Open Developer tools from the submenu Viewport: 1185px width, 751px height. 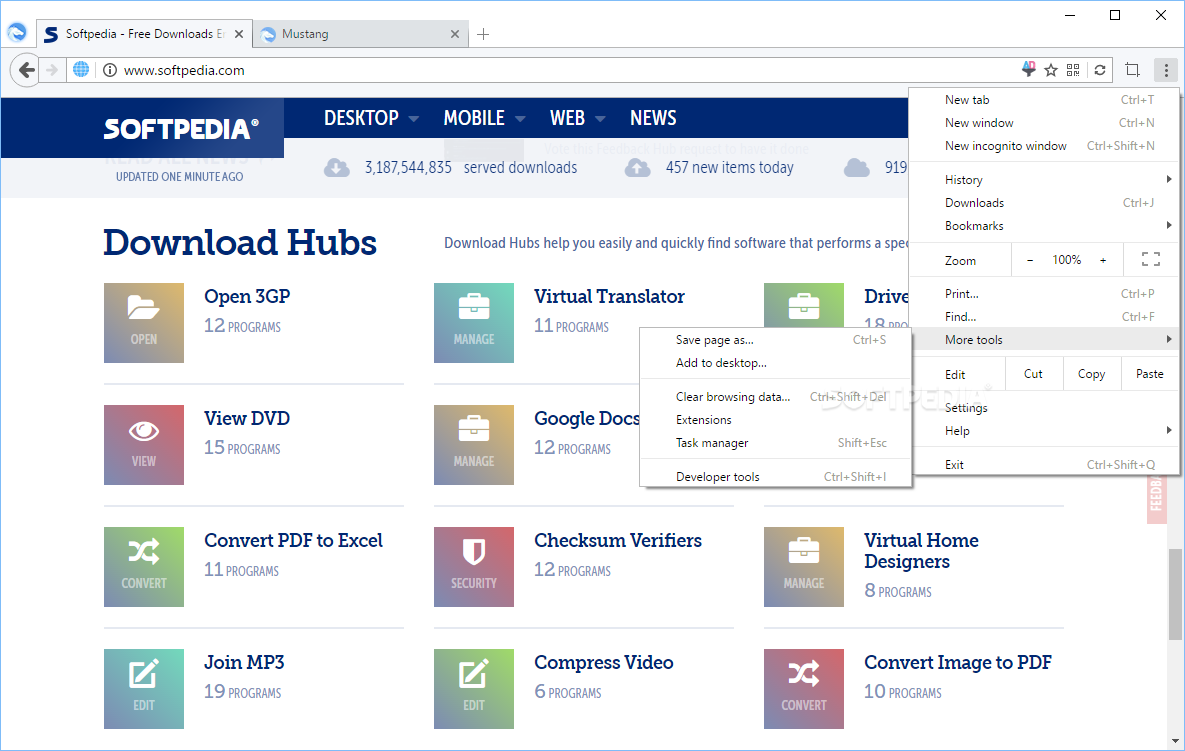point(775,477)
